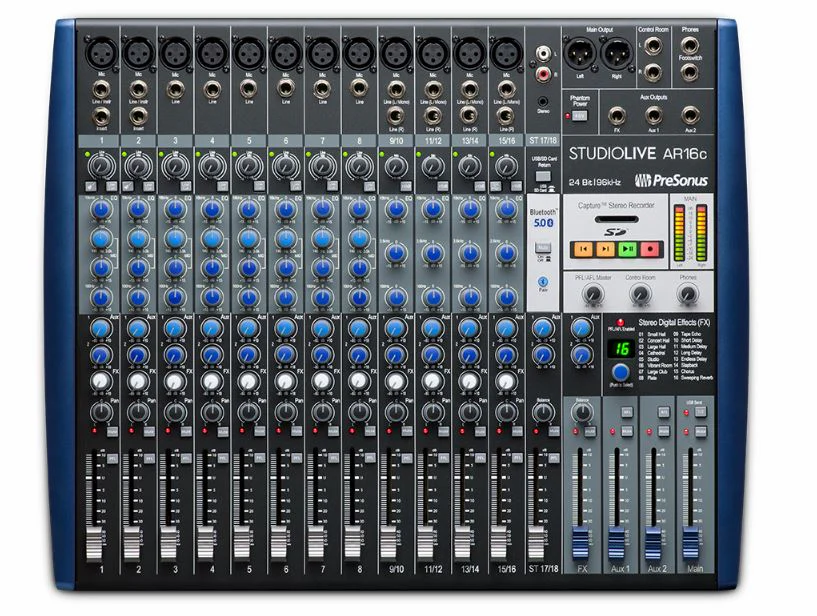Click the Main Output Left XLR jack
Image resolution: width=817 pixels, height=616 pixels.
[580, 53]
